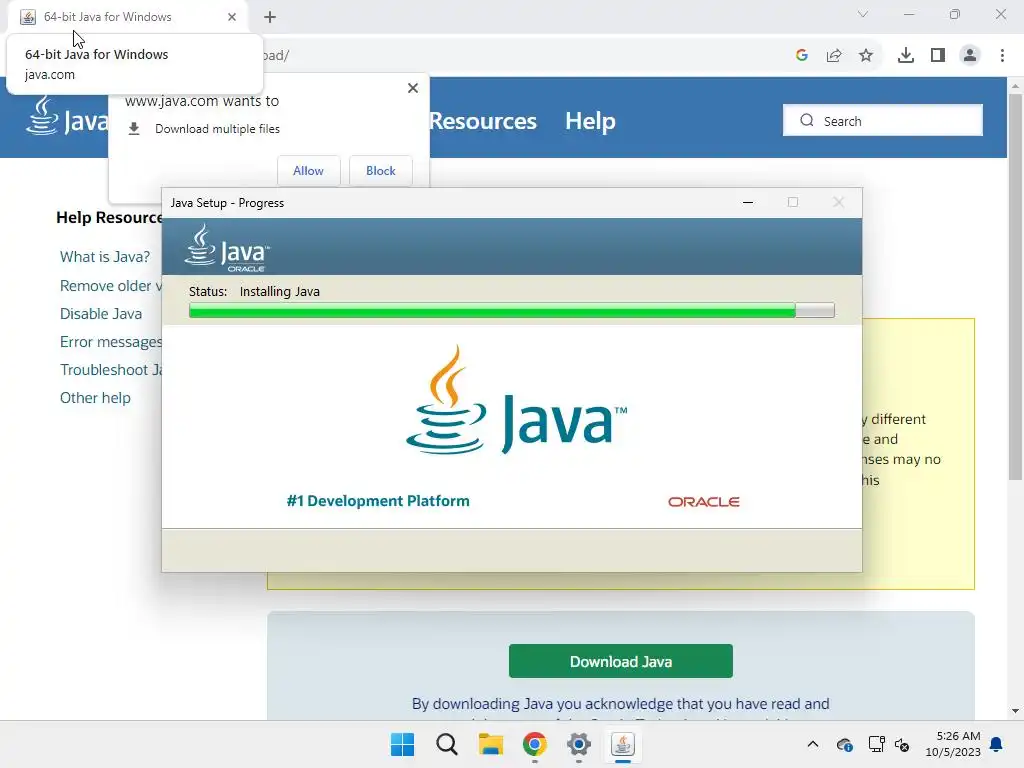Open Windows Search from the taskbar
The width and height of the screenshot is (1024, 768).
tap(447, 744)
